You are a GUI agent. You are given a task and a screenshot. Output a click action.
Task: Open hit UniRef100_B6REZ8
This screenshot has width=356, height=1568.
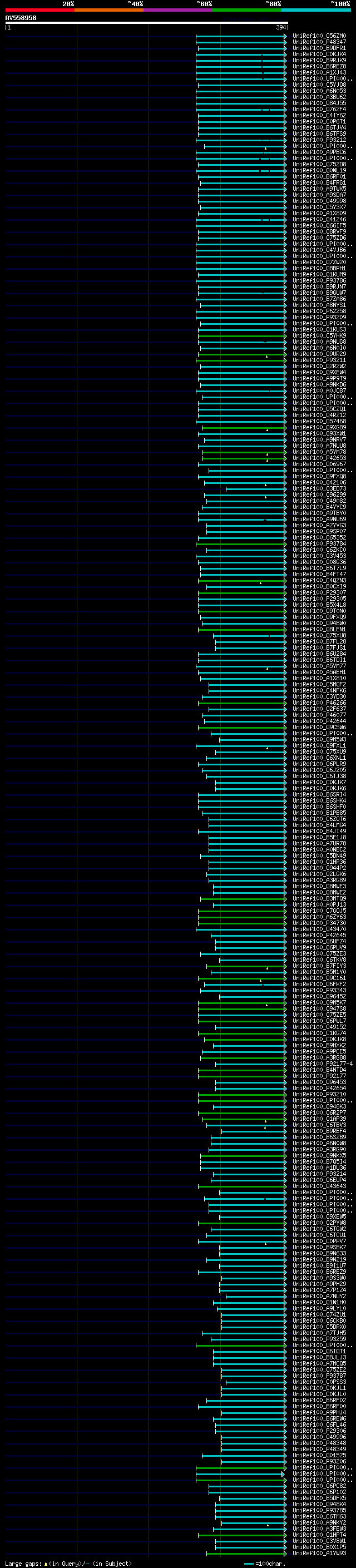319,66
